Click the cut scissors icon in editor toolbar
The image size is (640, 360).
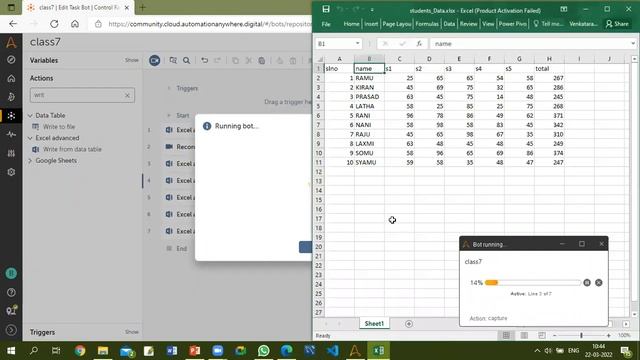coord(249,60)
